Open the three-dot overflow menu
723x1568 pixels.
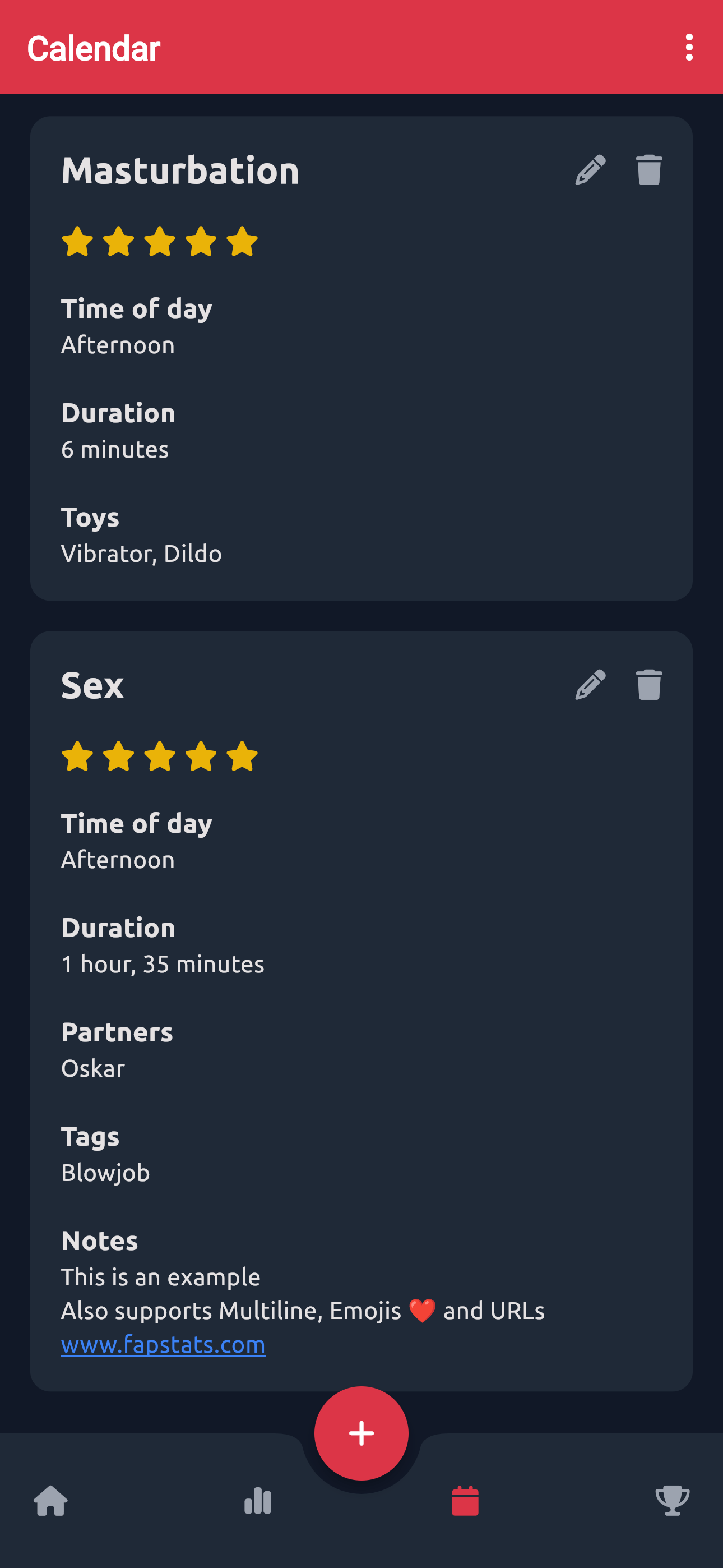(689, 48)
